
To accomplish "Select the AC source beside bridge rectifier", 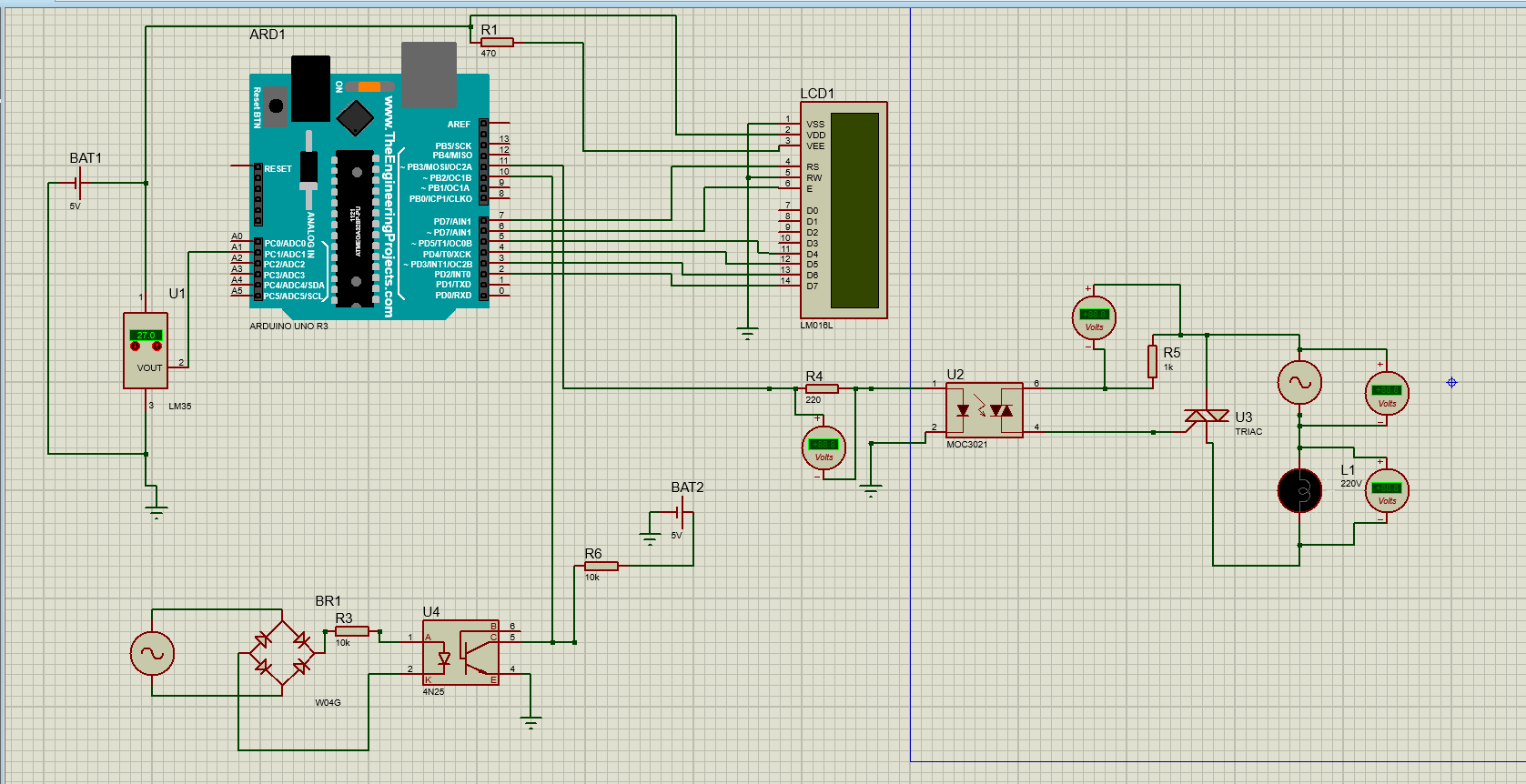I will click(152, 653).
